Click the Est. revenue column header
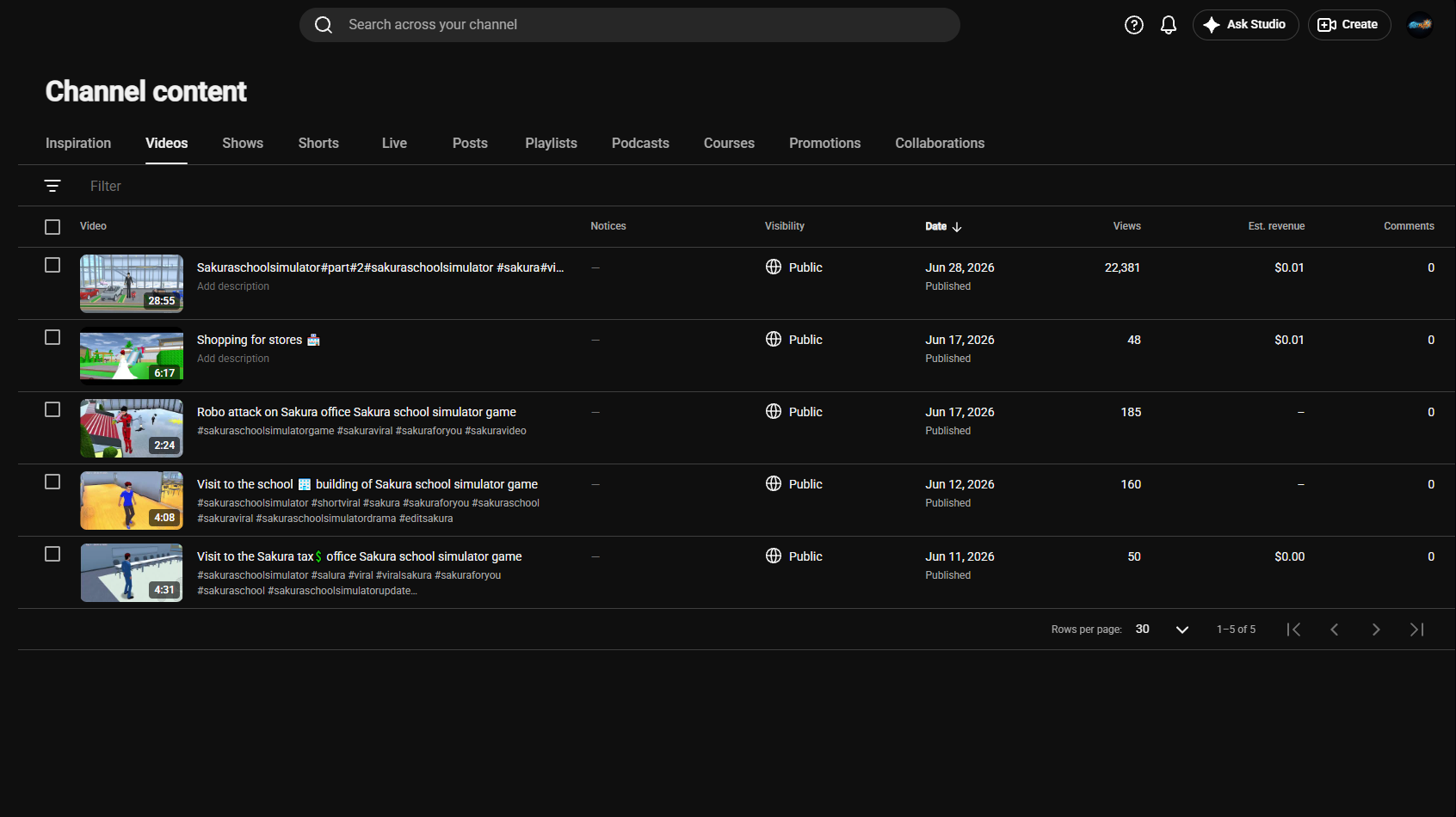The width and height of the screenshot is (1456, 817). 1276,226
